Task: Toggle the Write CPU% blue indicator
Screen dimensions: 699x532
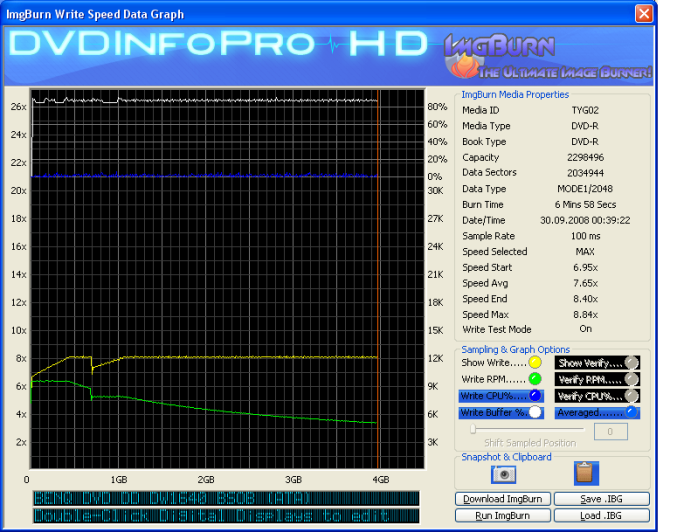Action: 535,396
